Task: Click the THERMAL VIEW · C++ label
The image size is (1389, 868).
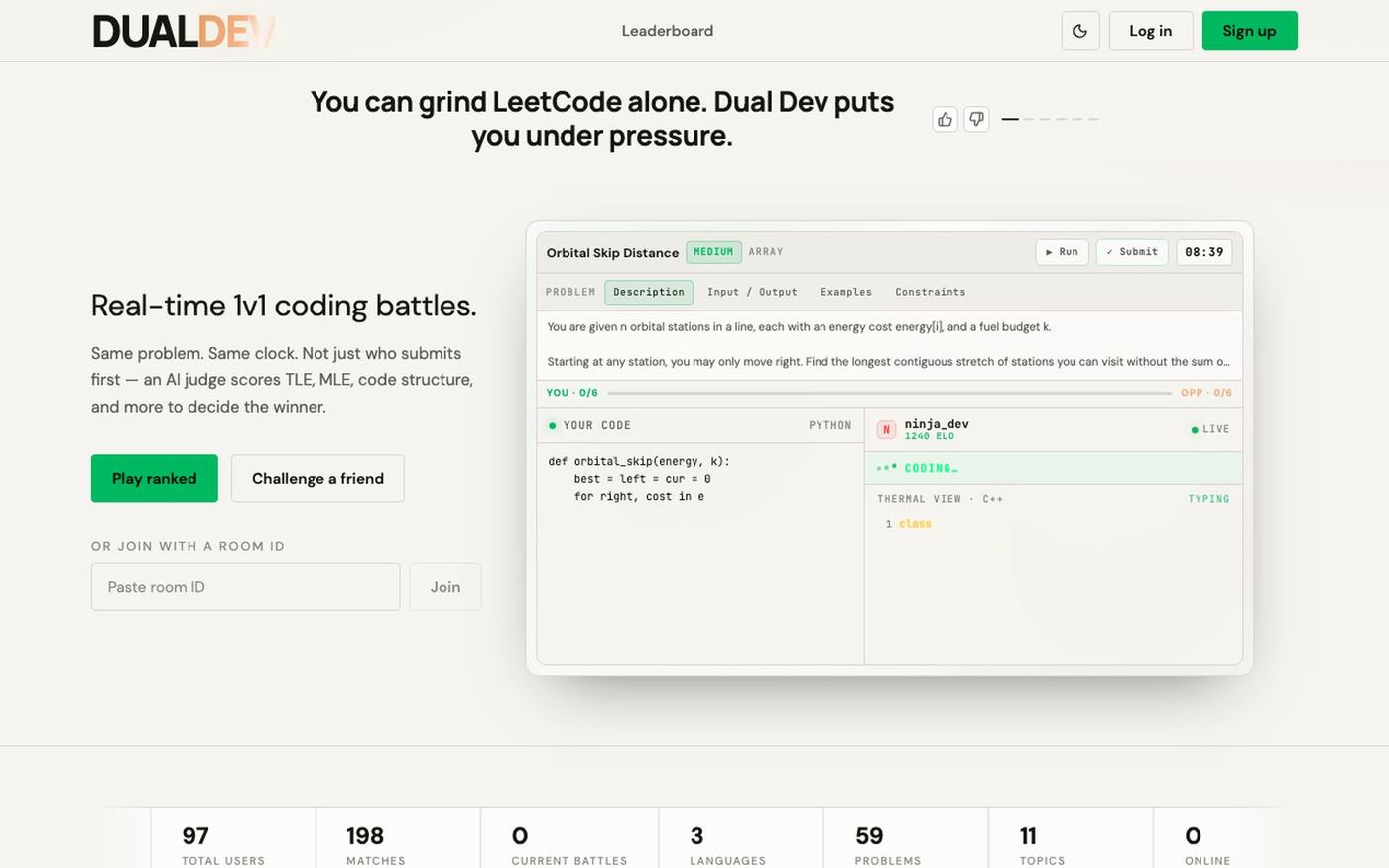Action: tap(940, 499)
